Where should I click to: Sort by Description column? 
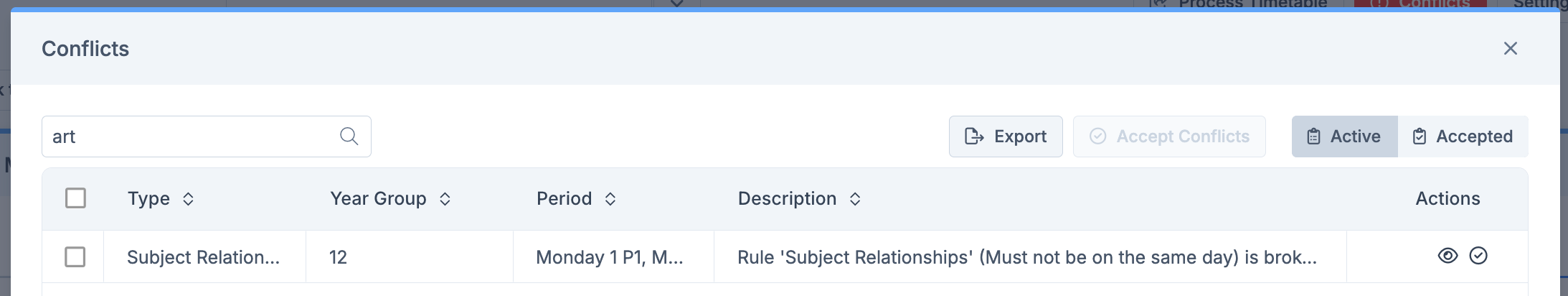[855, 199]
